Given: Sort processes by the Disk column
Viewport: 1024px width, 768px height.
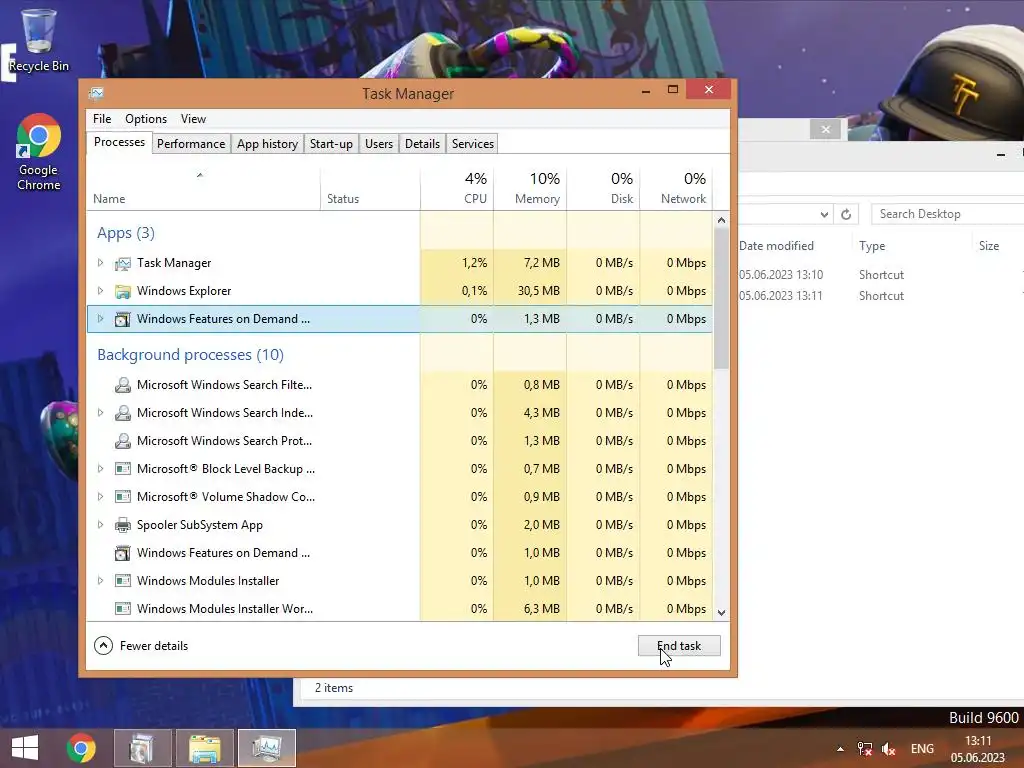Looking at the screenshot, I should tap(603, 189).
